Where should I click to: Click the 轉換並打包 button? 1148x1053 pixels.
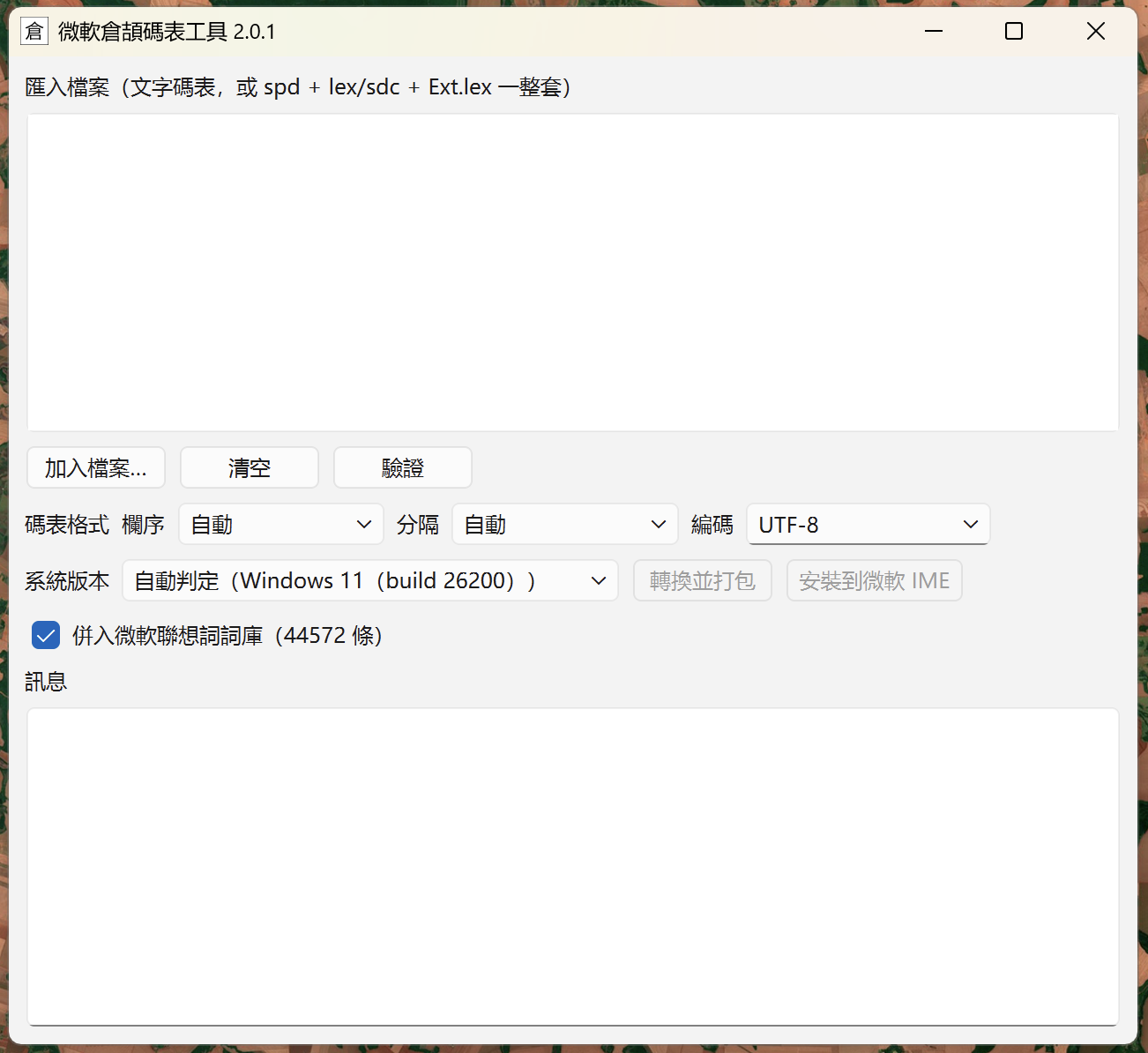coord(703,580)
